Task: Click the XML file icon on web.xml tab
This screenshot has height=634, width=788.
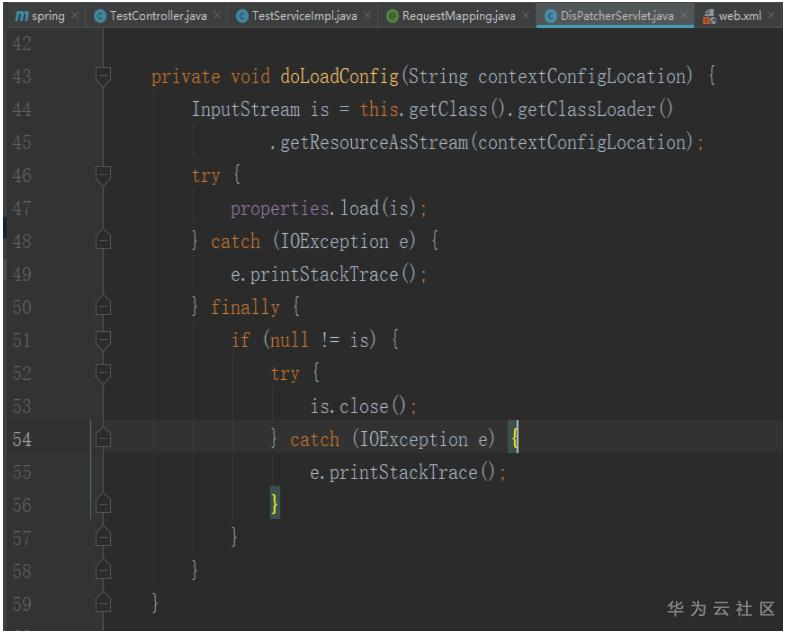Action: pos(709,17)
